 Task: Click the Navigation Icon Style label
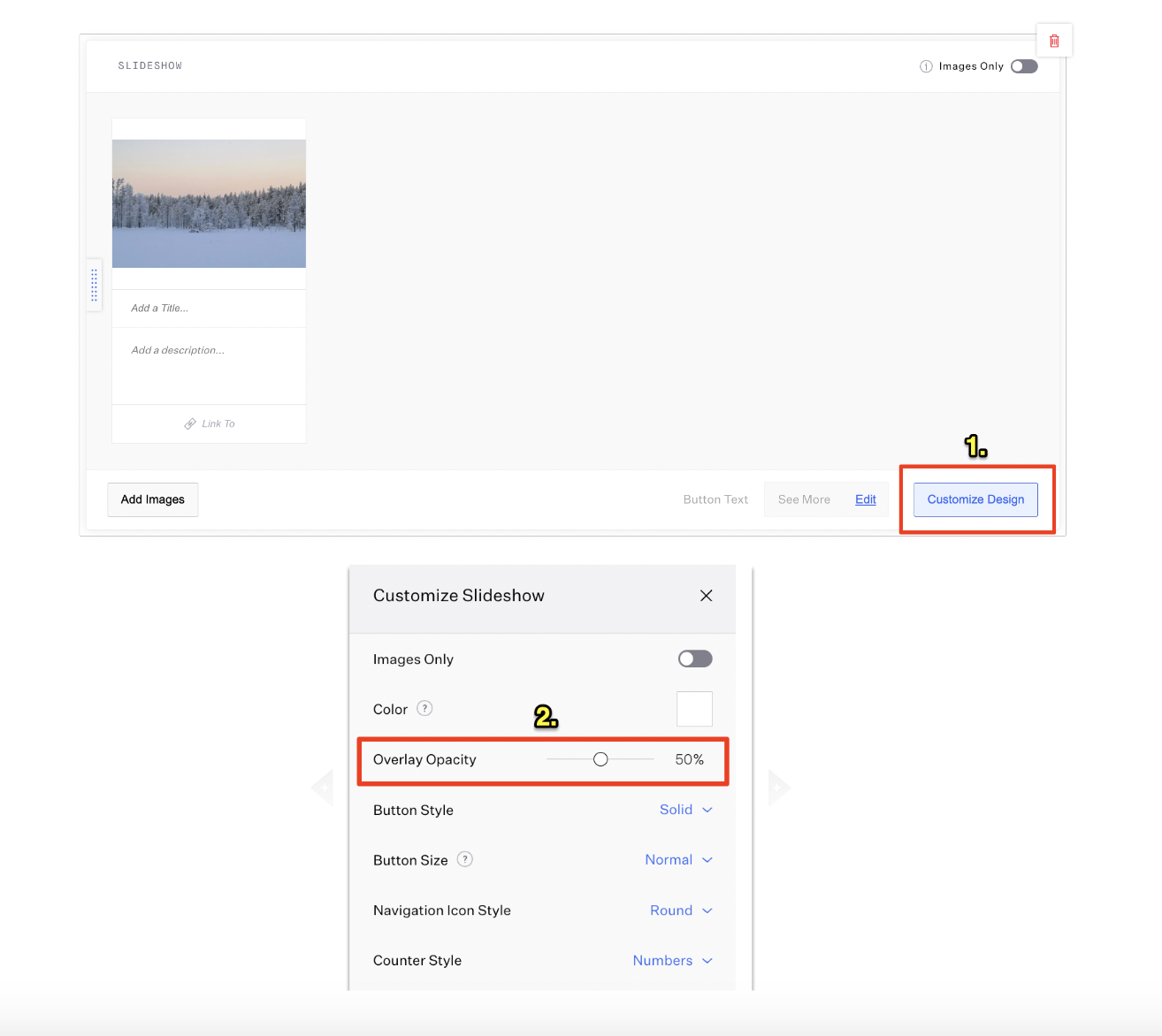click(442, 910)
